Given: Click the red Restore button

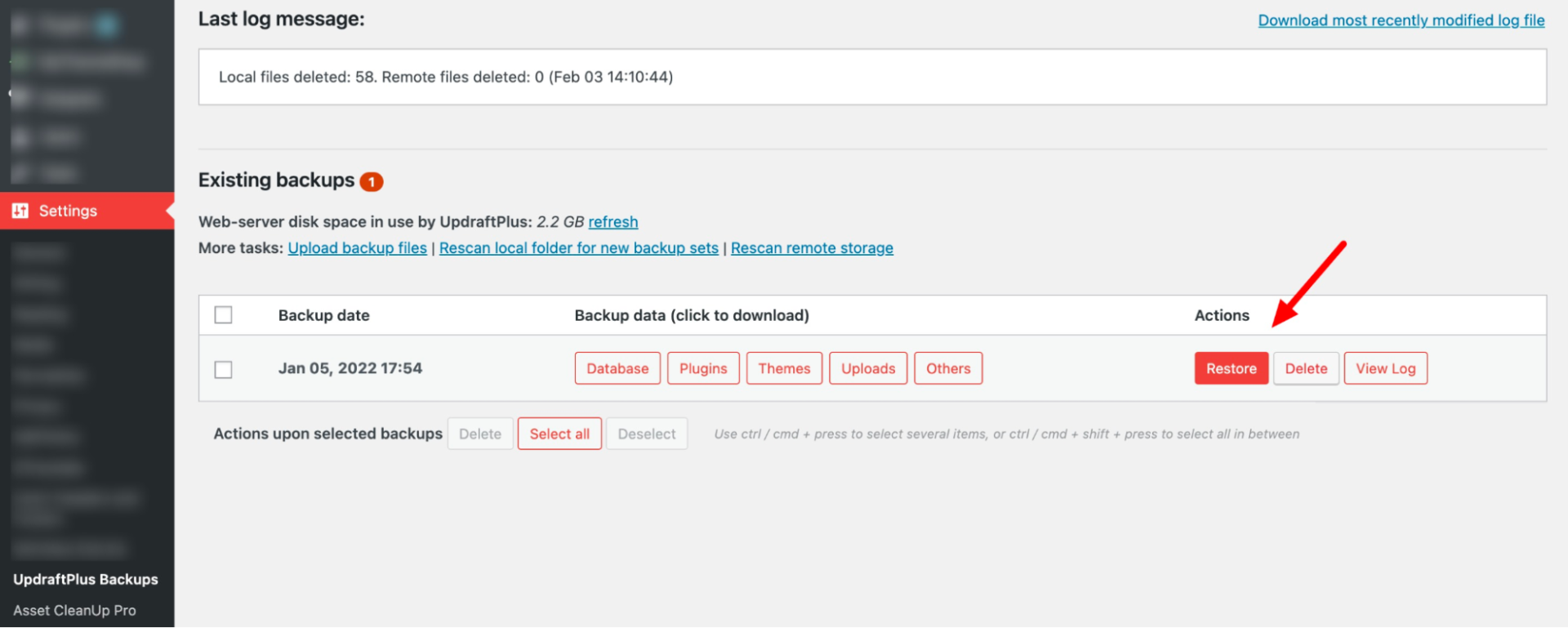Looking at the screenshot, I should click(1231, 368).
